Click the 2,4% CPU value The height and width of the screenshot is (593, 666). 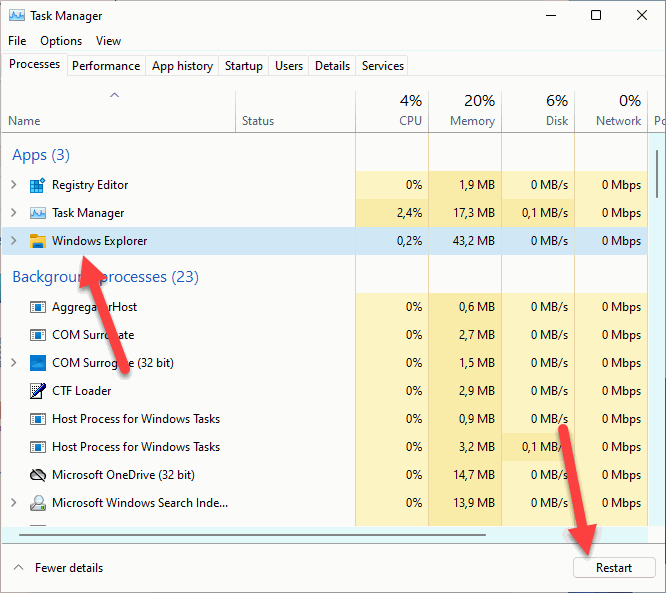tap(409, 213)
